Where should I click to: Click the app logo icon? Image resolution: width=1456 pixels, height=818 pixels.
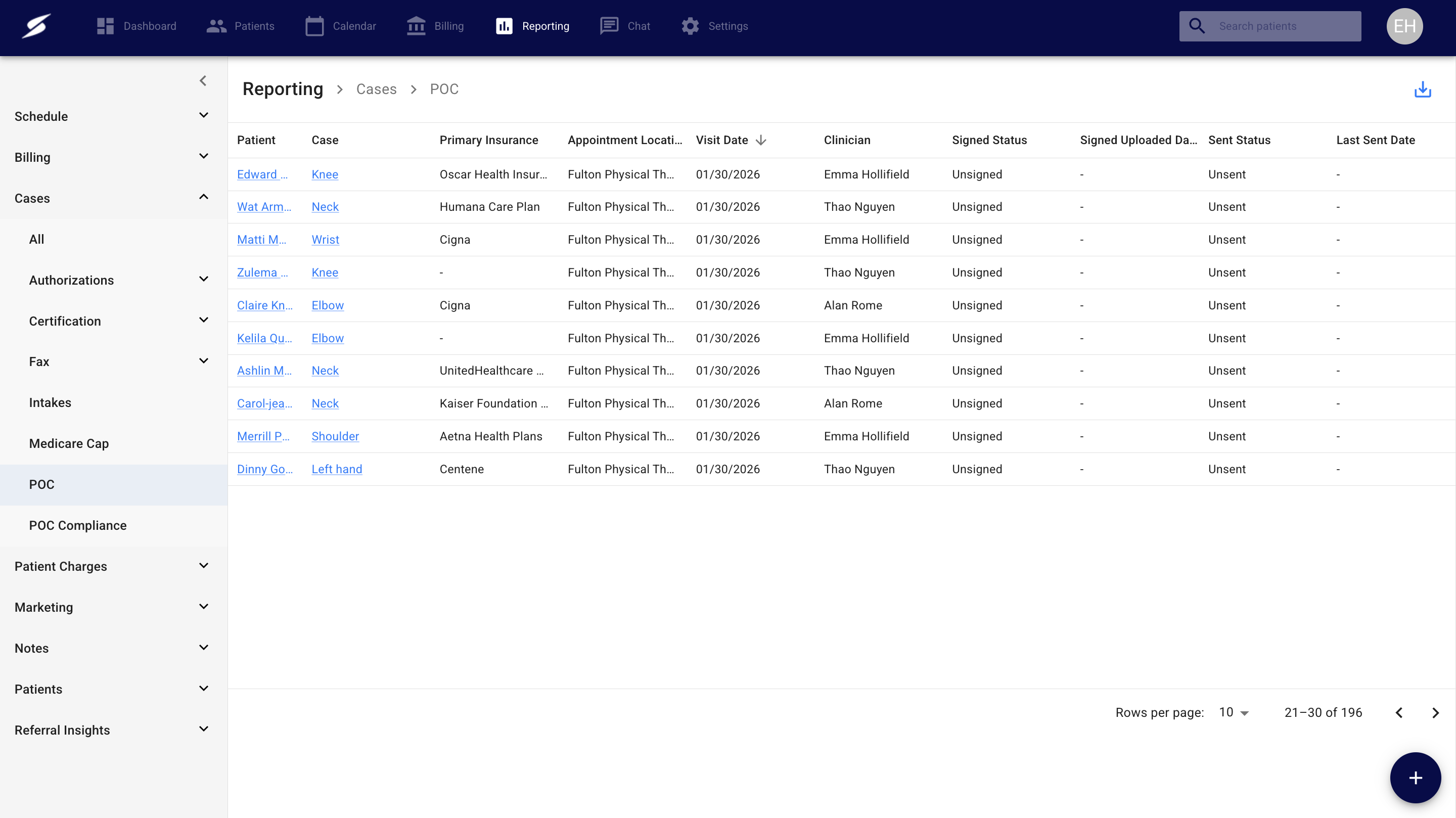click(x=37, y=26)
